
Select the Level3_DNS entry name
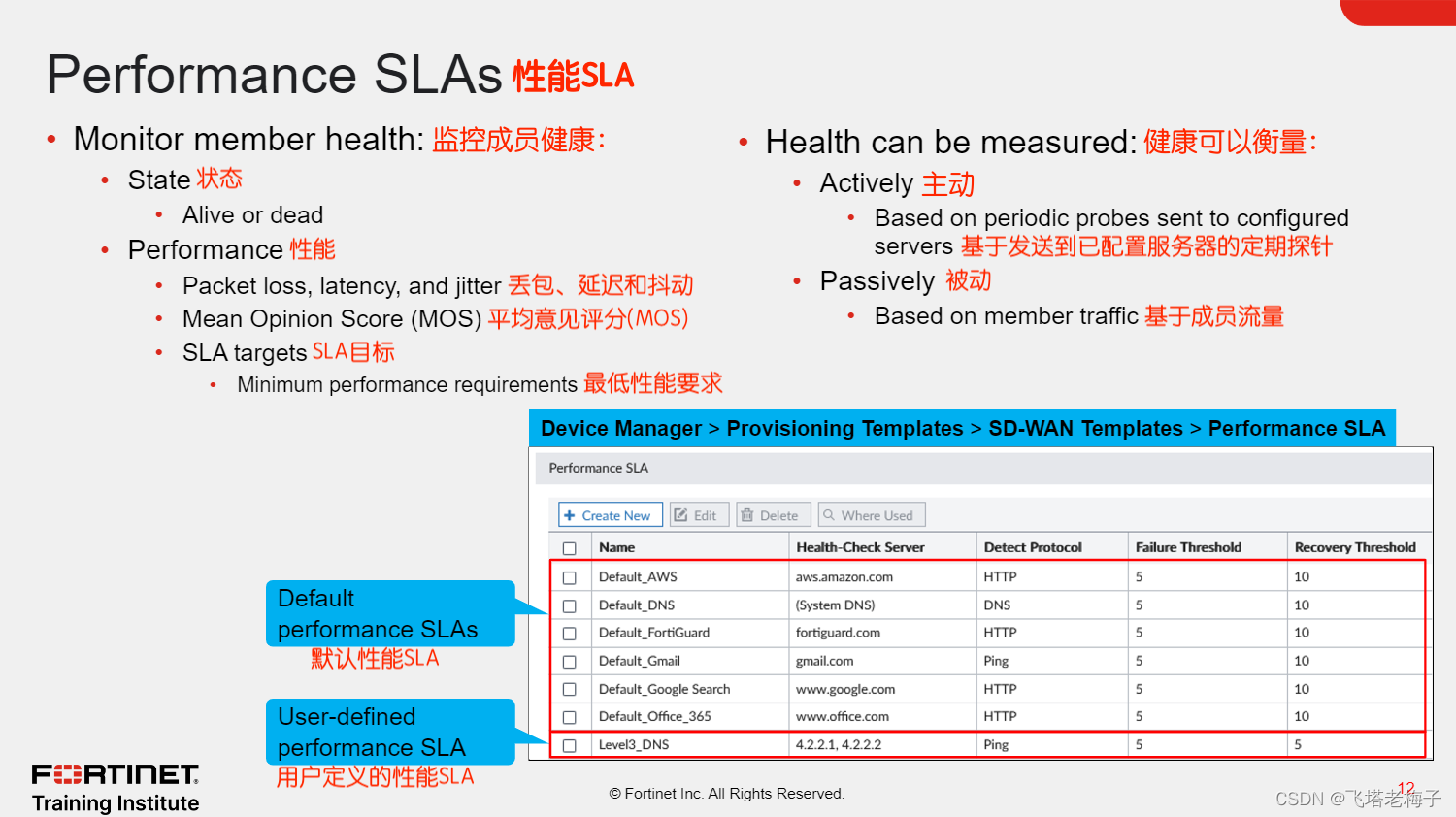[x=634, y=744]
